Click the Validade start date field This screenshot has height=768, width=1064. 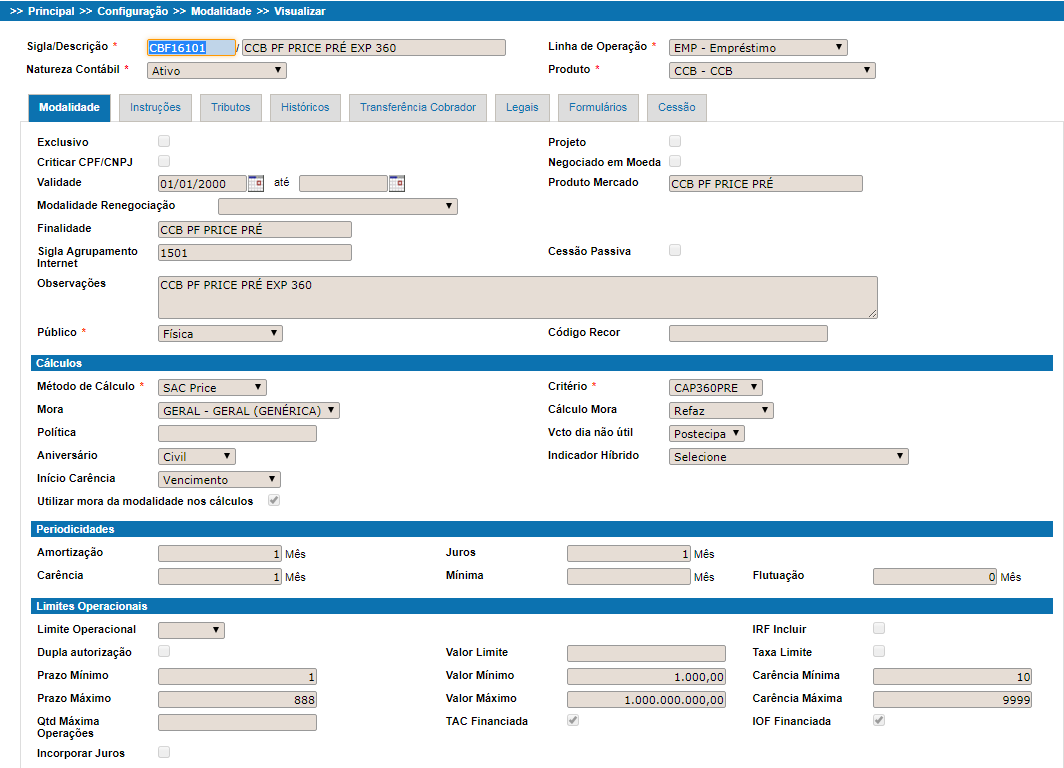coord(202,184)
